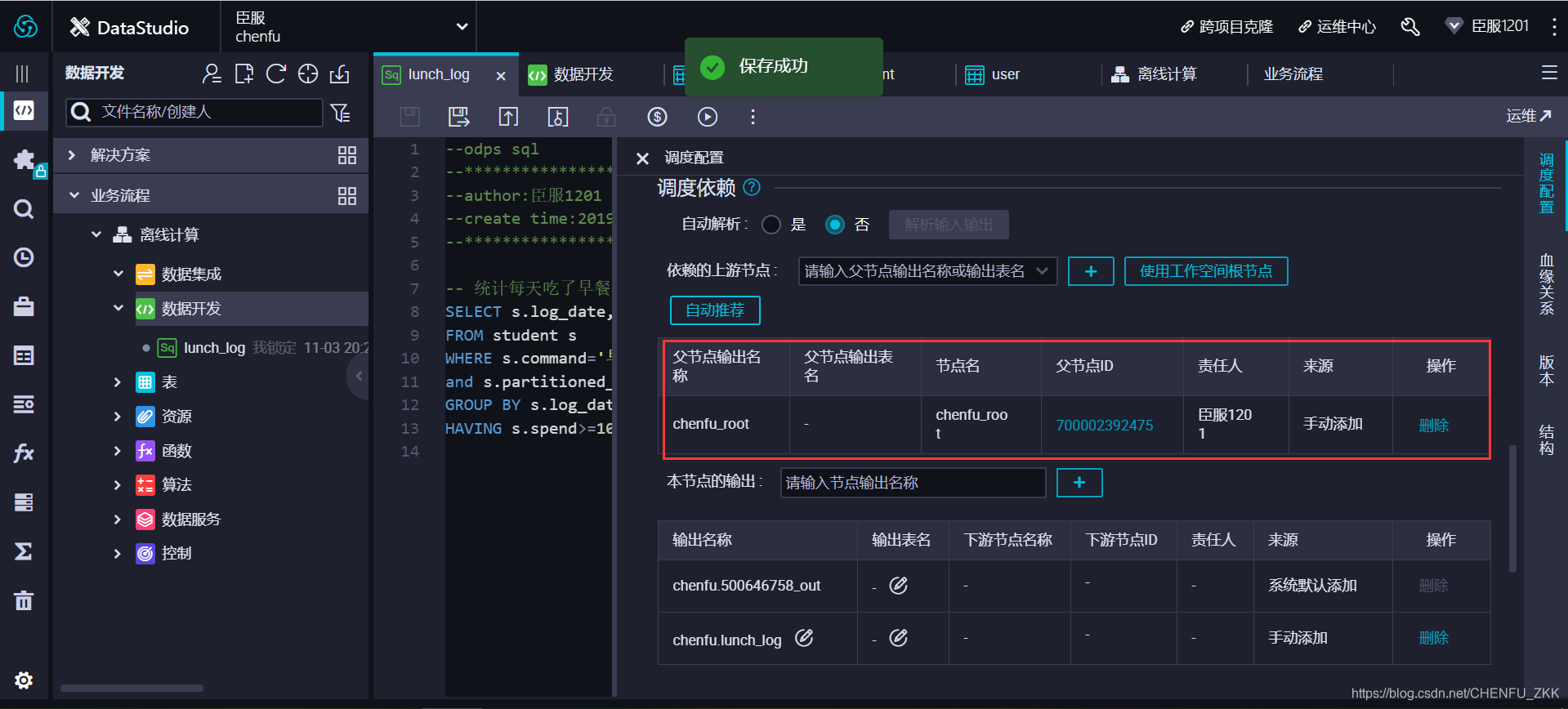Click the file tree horizontal scrollbar
This screenshot has width=1568, height=709.
click(x=132, y=688)
